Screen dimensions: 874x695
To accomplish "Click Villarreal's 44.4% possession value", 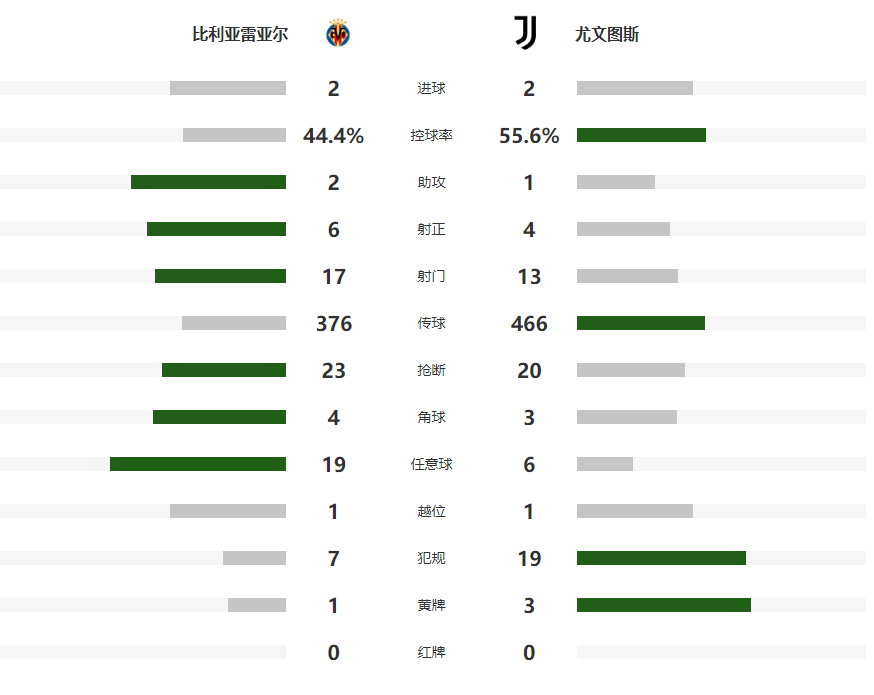I will (x=334, y=136).
